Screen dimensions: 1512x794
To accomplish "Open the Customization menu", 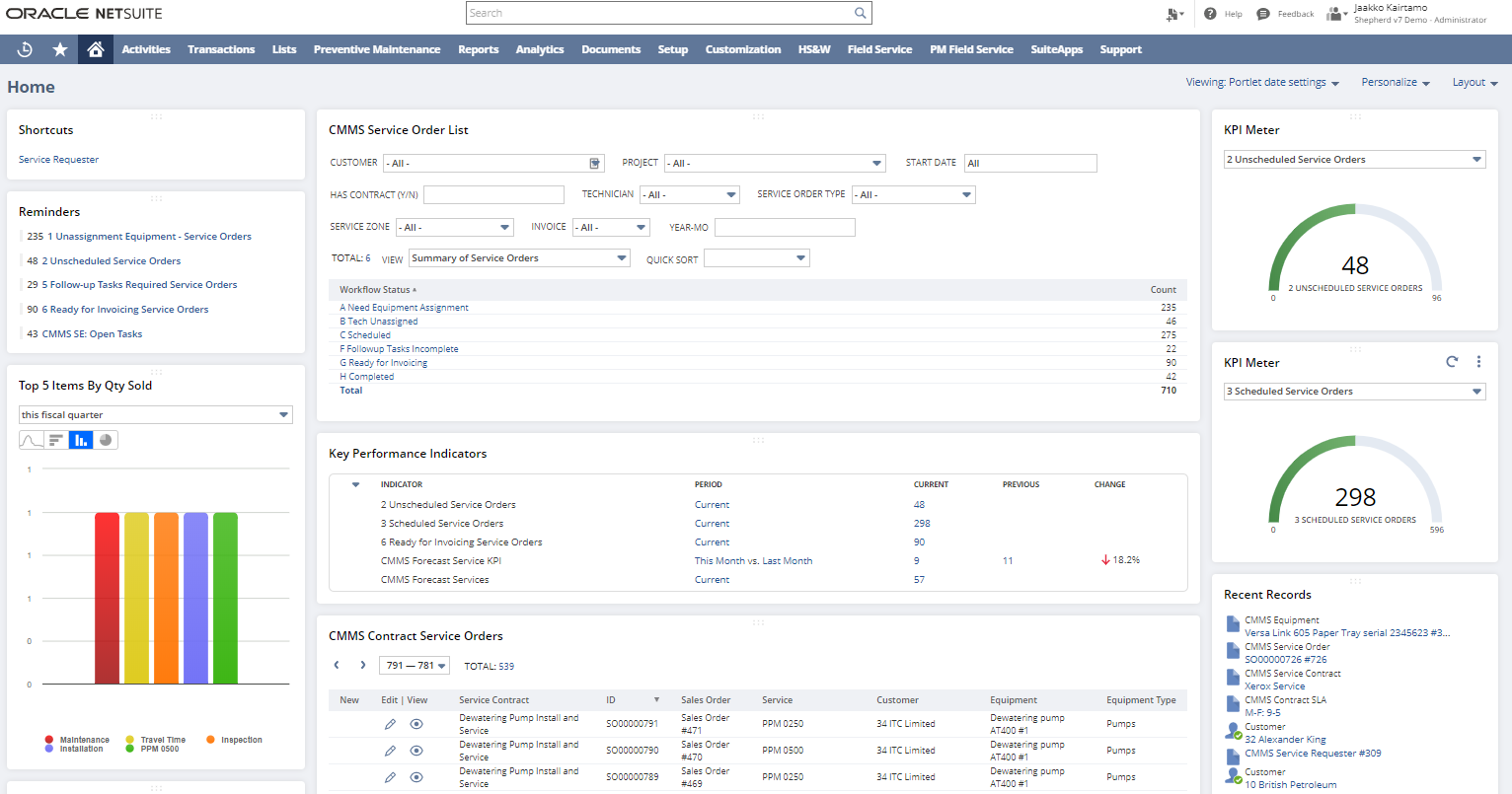I will tap(743, 49).
